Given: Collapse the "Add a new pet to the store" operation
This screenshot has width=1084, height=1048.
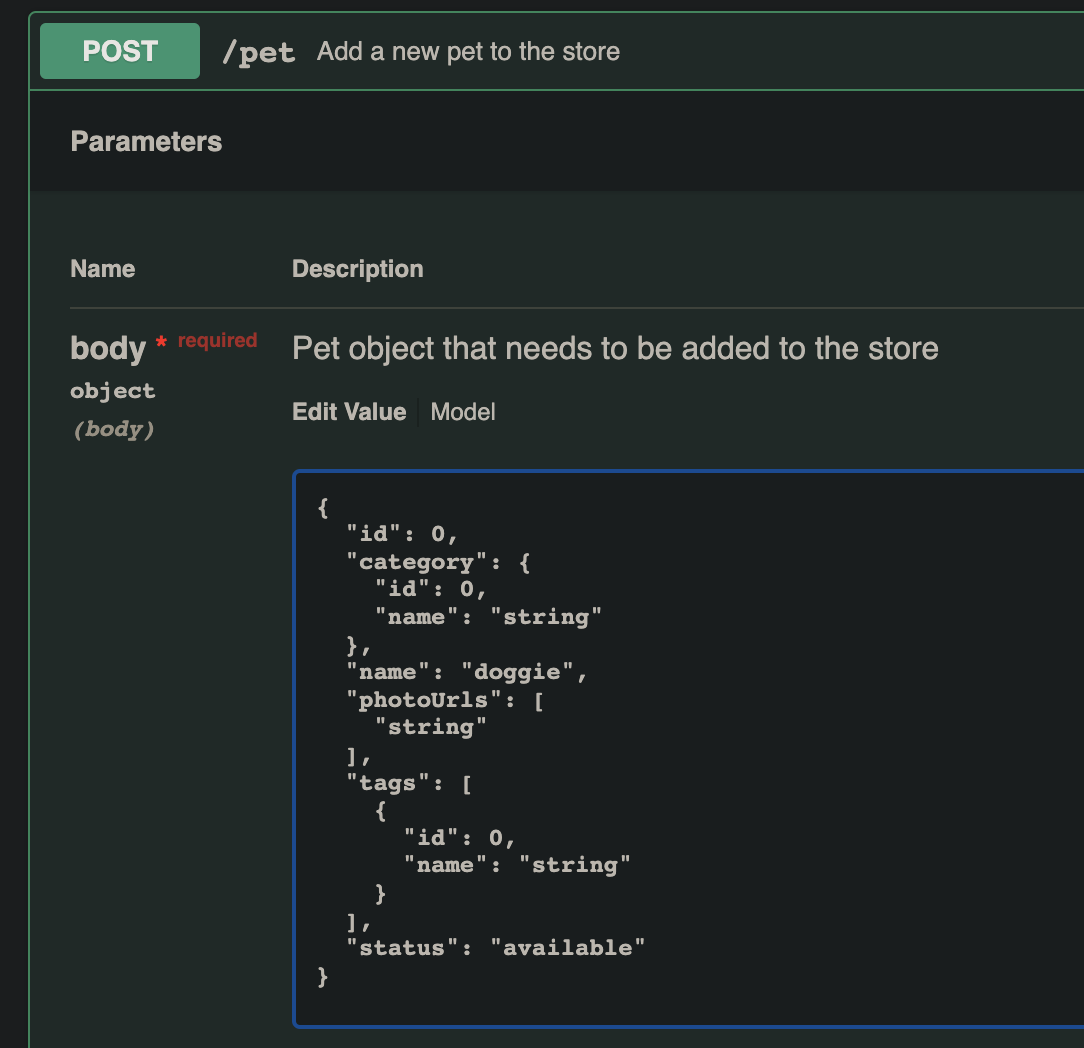Looking at the screenshot, I should [x=468, y=52].
